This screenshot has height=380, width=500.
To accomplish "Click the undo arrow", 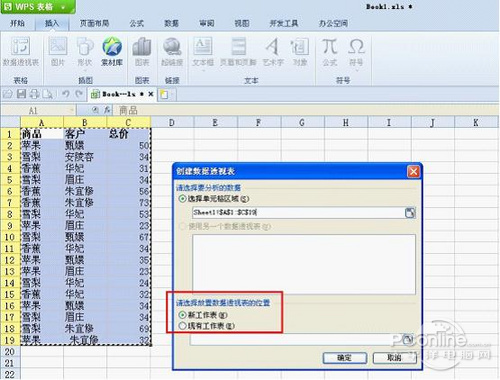I will tap(66, 94).
